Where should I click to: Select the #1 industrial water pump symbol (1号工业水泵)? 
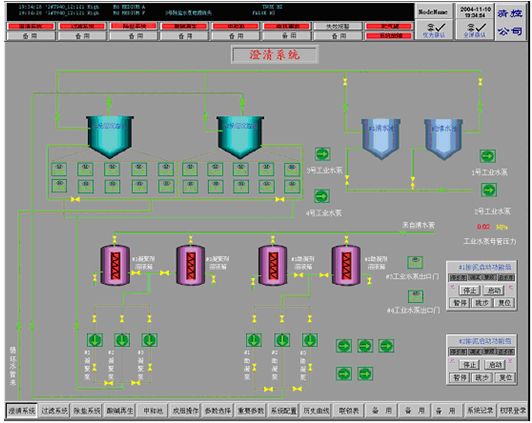488,156
